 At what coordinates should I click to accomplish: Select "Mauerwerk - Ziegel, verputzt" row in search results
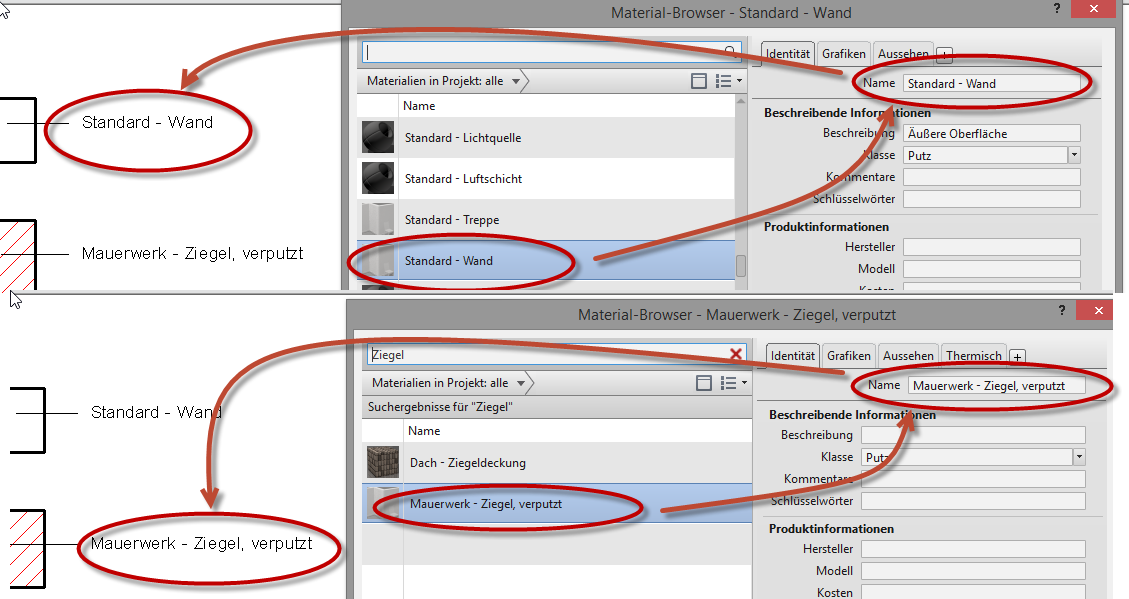(557, 504)
